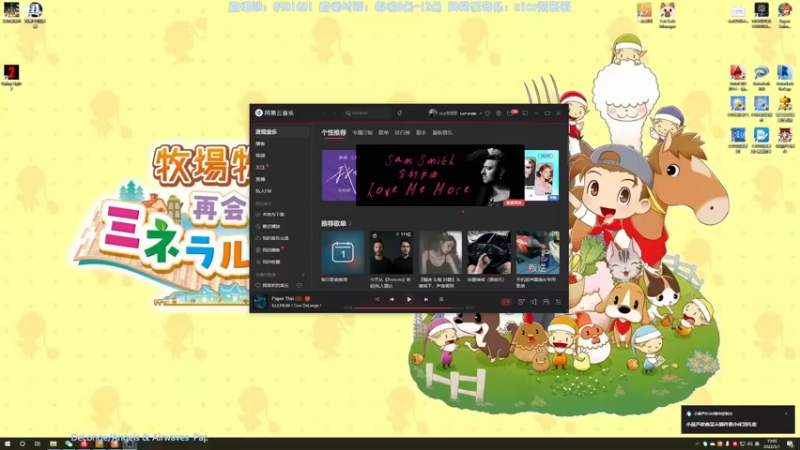The height and width of the screenshot is (450, 800).
Task: Open 我喜欢的音乐 playlist in sidebar
Action: pyautogui.click(x=274, y=286)
